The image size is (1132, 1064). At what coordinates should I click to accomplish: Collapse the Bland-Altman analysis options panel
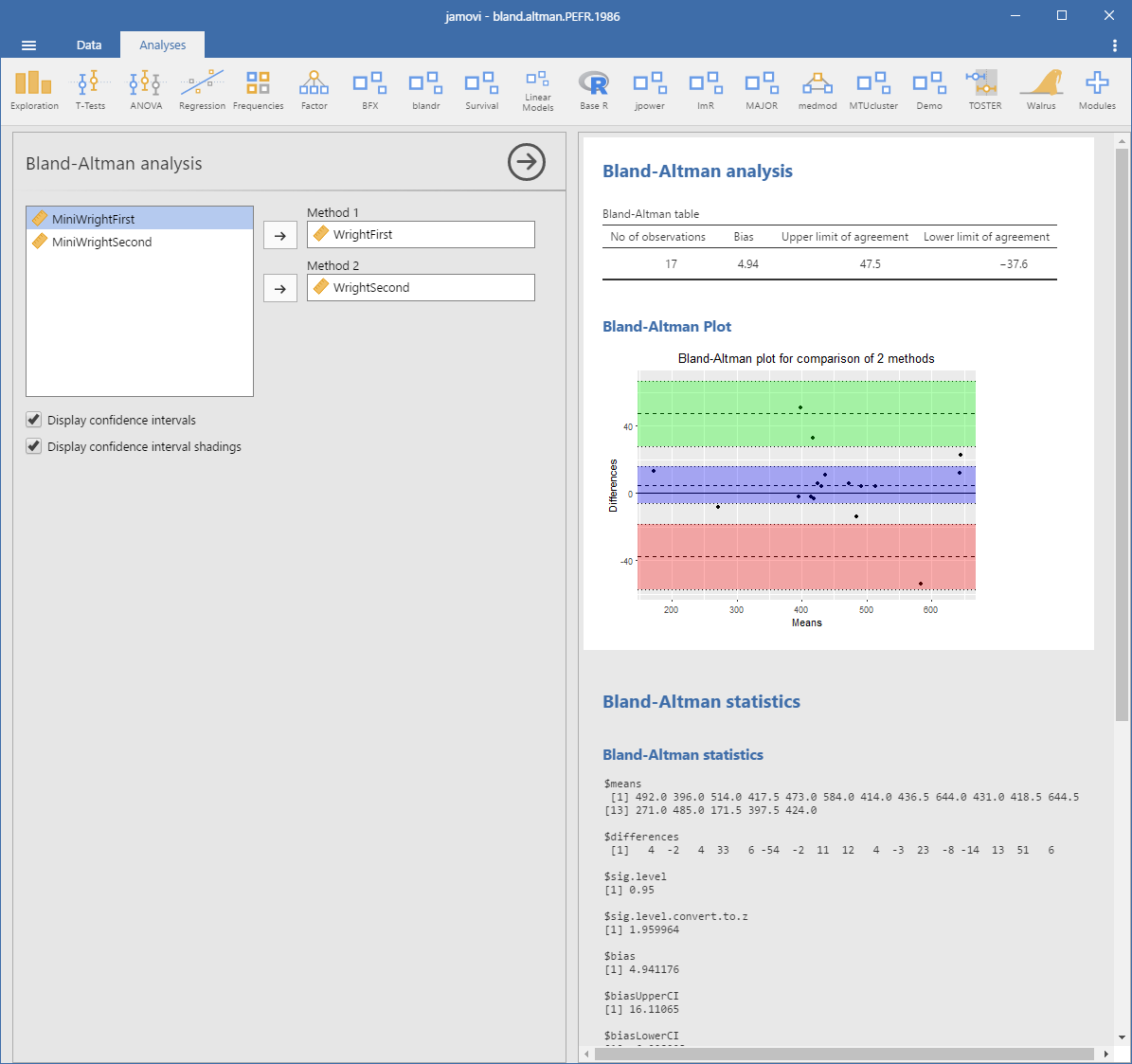(x=527, y=162)
